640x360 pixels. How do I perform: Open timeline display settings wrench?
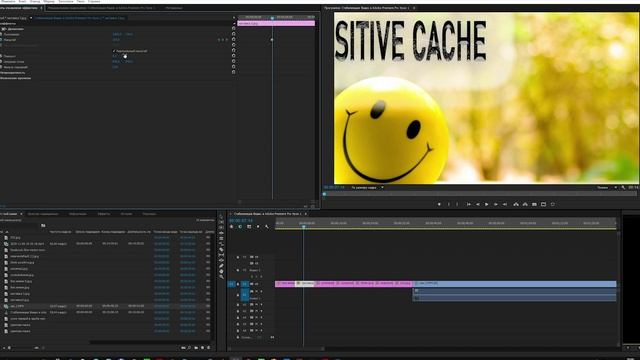[267, 227]
